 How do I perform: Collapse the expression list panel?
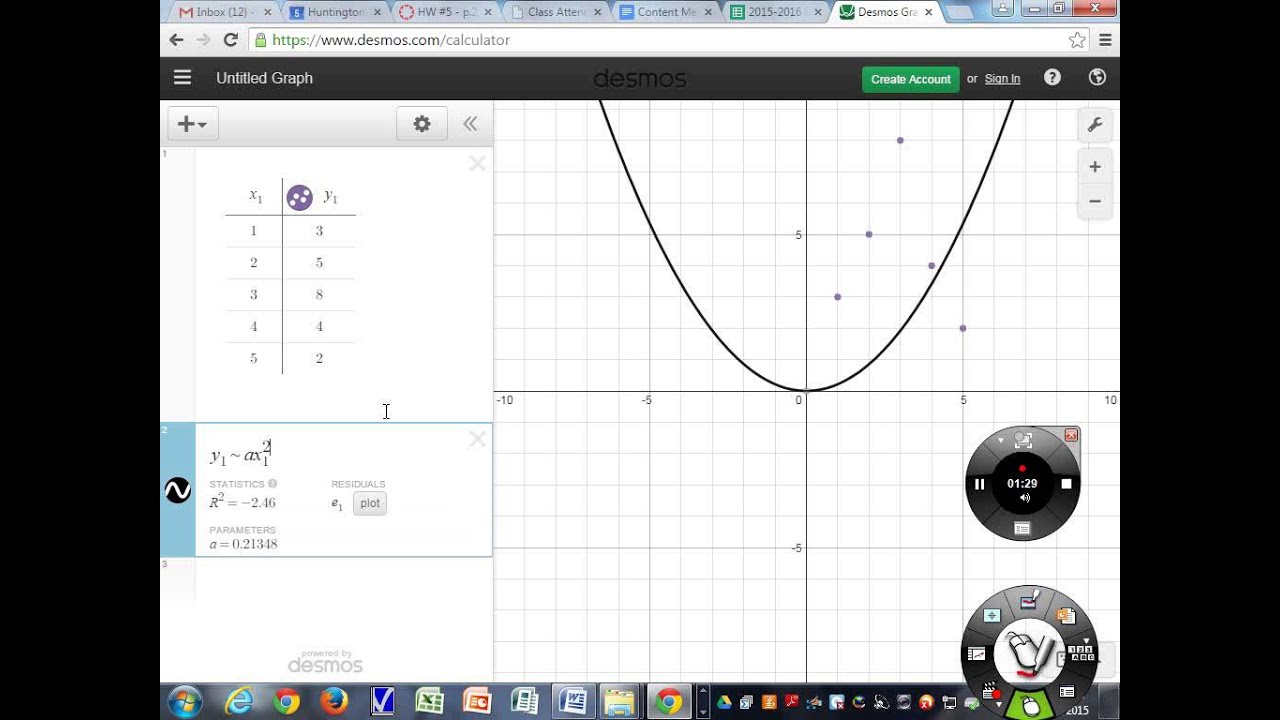(470, 124)
